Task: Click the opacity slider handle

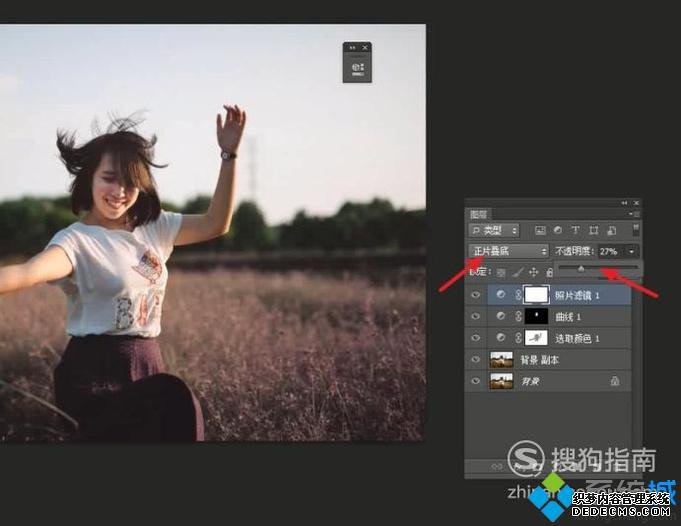Action: pyautogui.click(x=581, y=269)
